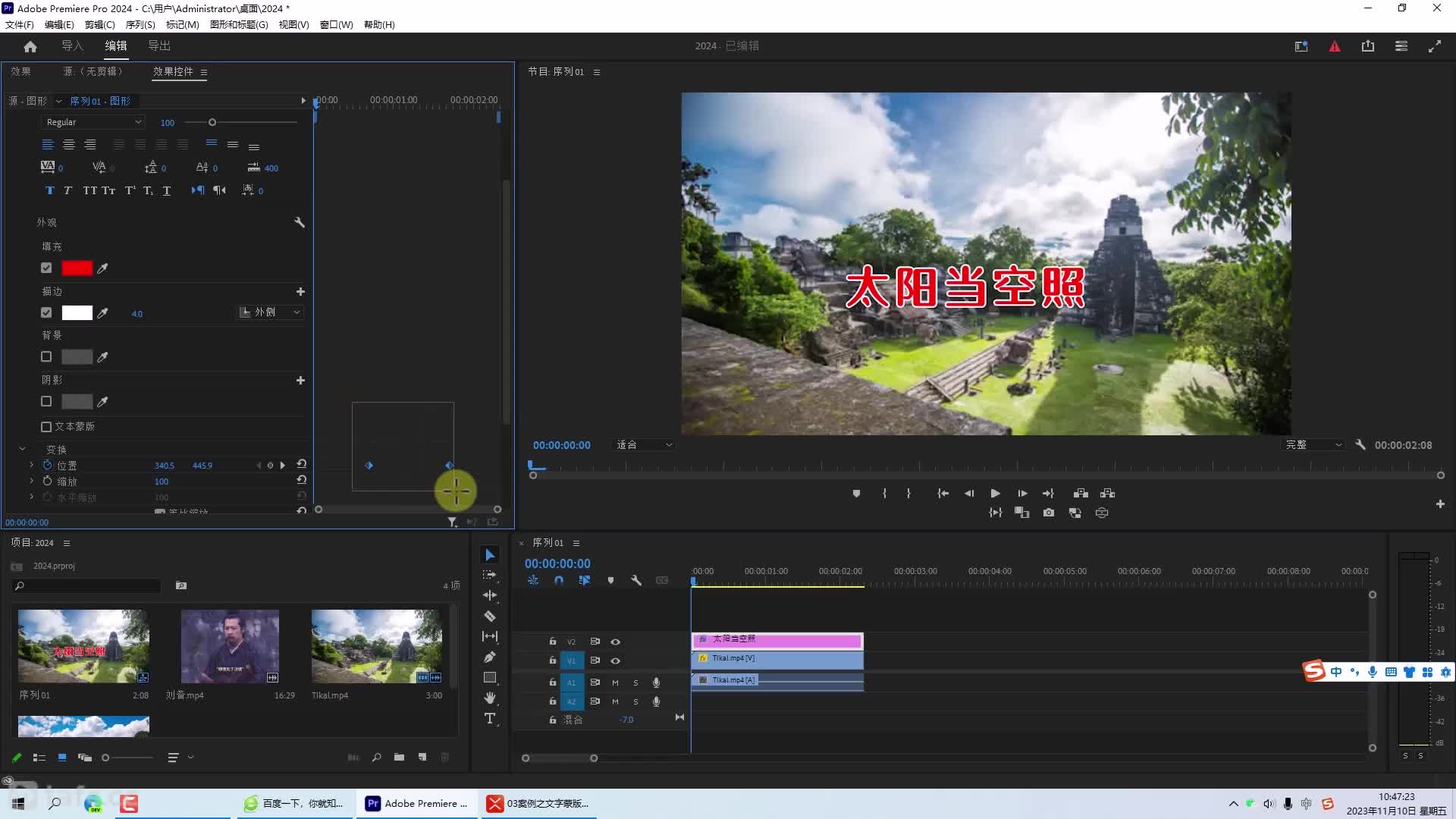Play the program monitor

click(x=995, y=493)
